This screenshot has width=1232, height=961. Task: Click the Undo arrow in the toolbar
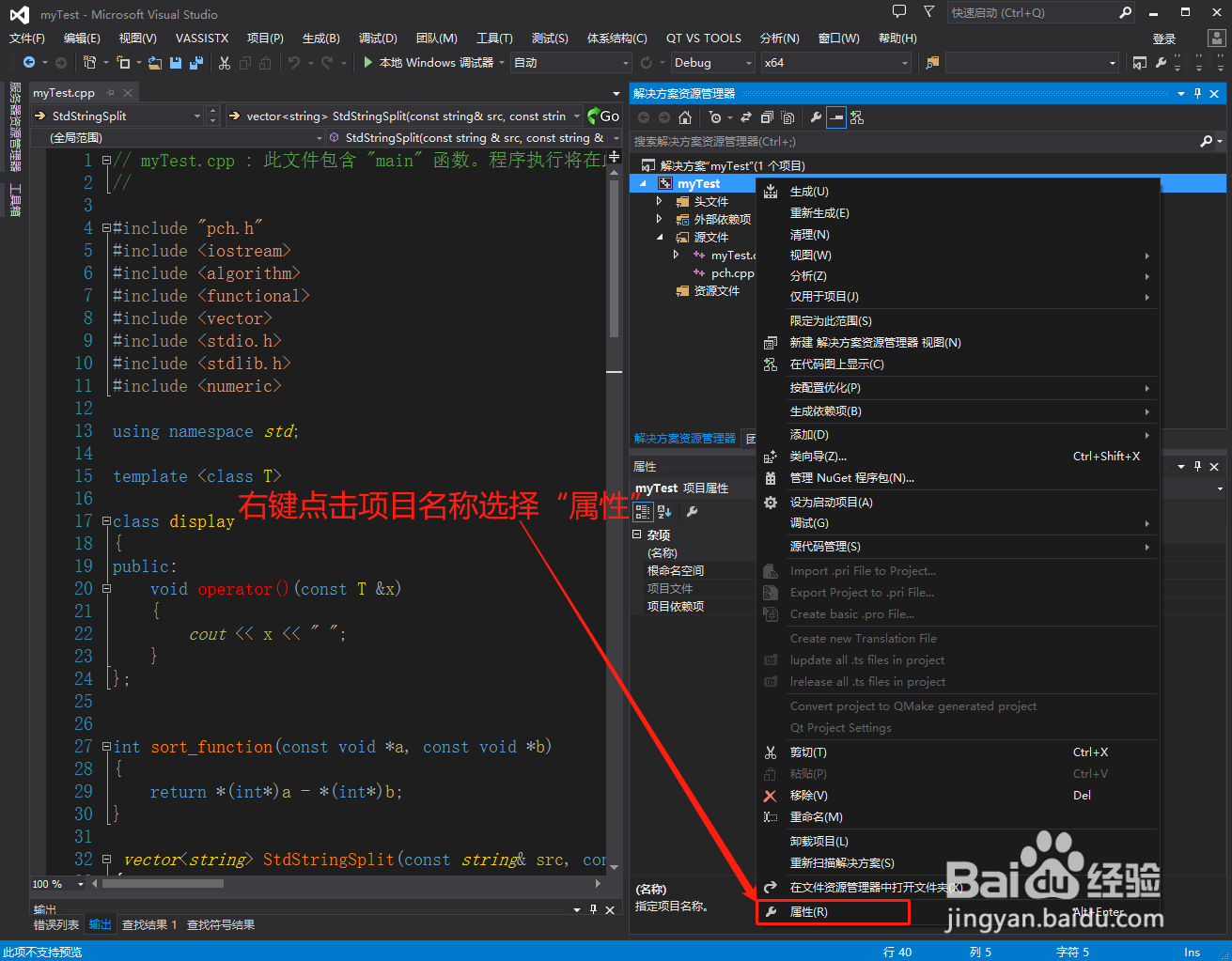tap(294, 62)
